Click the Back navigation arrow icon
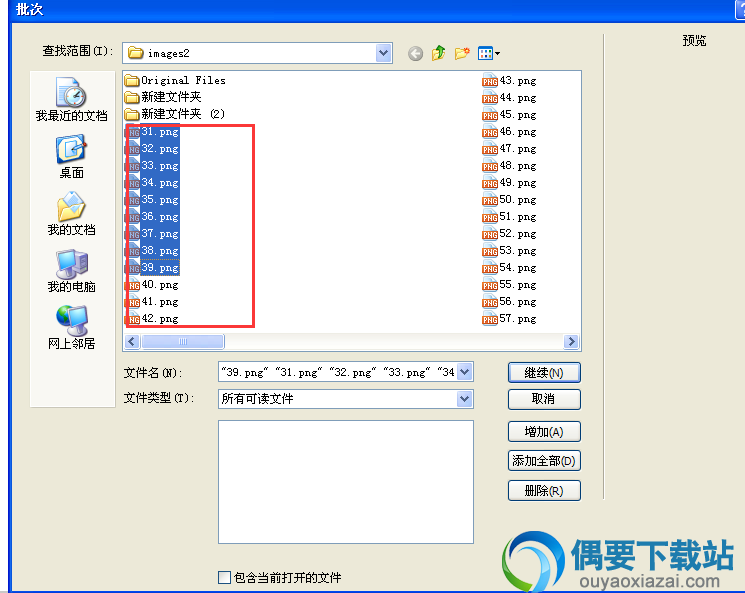745x593 pixels. (415, 53)
